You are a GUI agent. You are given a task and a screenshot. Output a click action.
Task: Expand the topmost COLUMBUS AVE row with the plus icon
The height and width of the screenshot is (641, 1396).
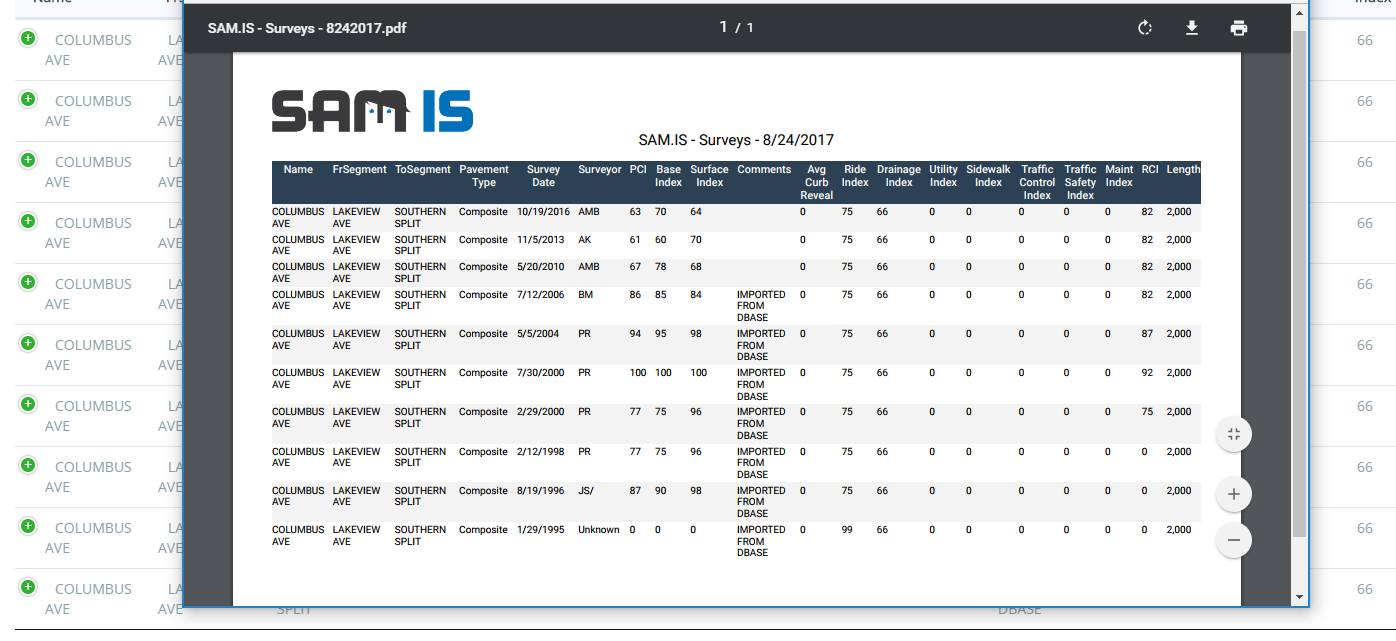click(x=28, y=38)
